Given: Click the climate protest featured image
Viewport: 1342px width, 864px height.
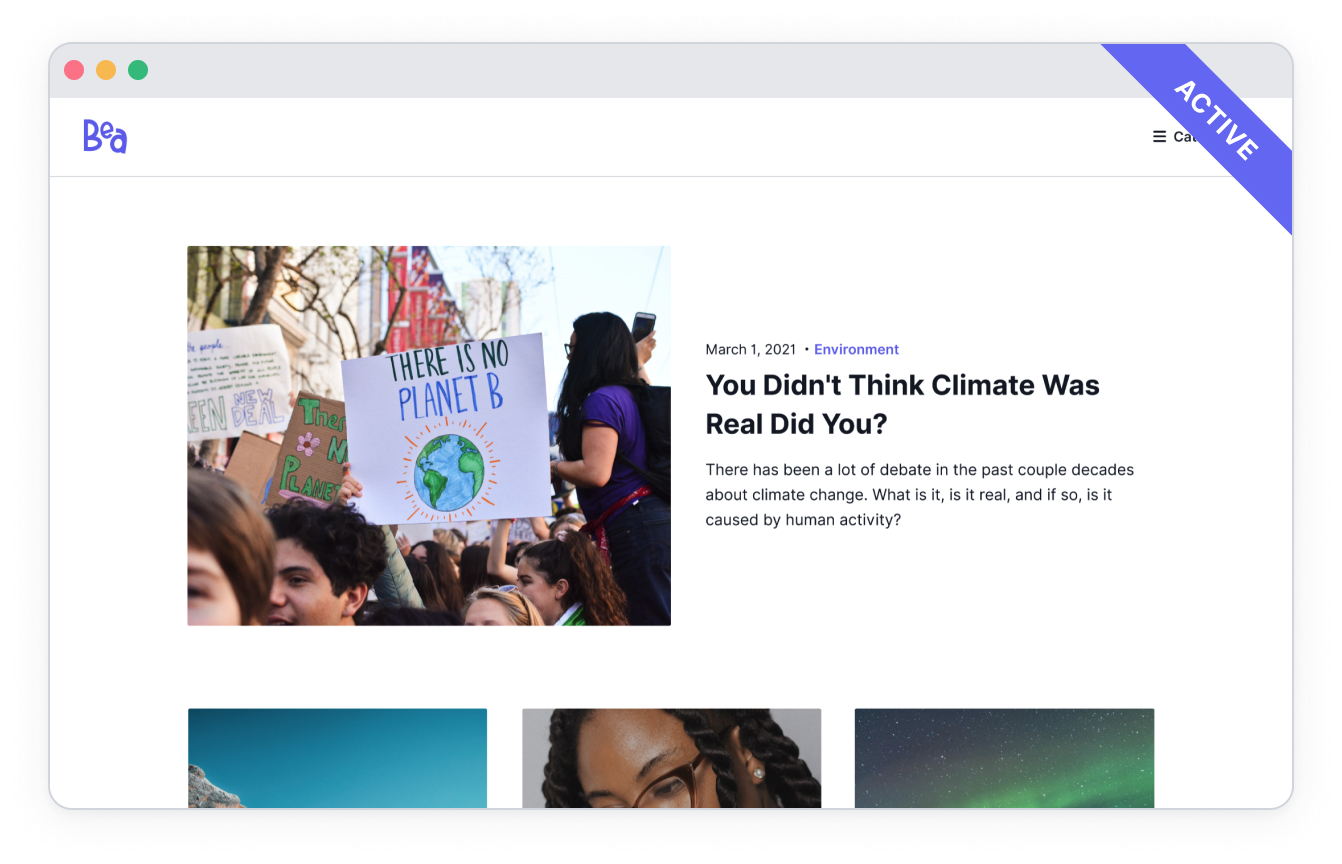Looking at the screenshot, I should (429, 436).
